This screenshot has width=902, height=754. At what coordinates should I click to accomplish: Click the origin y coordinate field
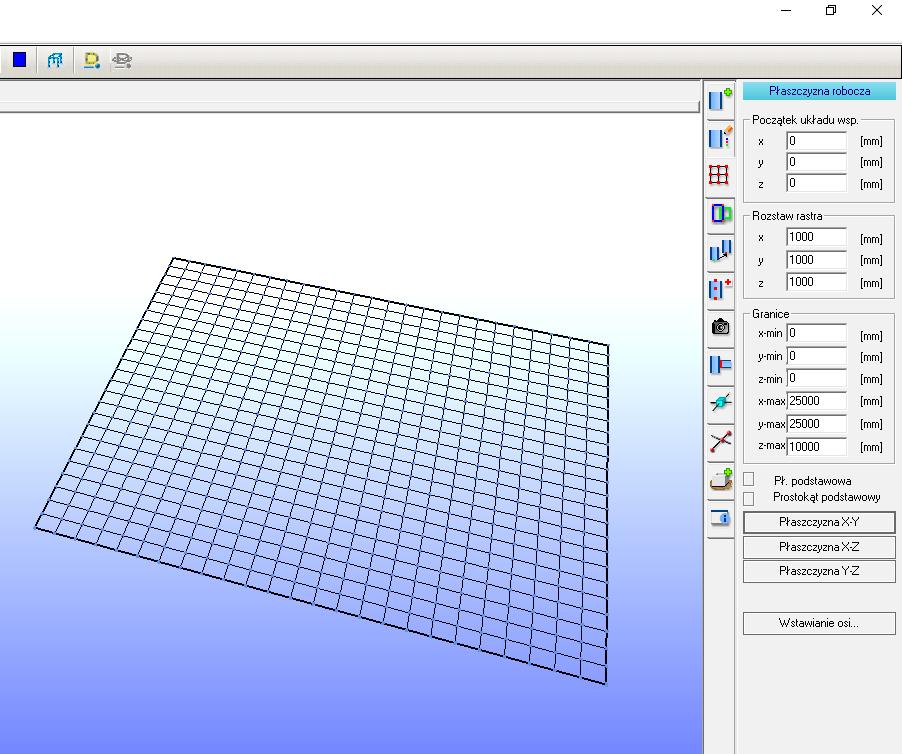(x=816, y=162)
